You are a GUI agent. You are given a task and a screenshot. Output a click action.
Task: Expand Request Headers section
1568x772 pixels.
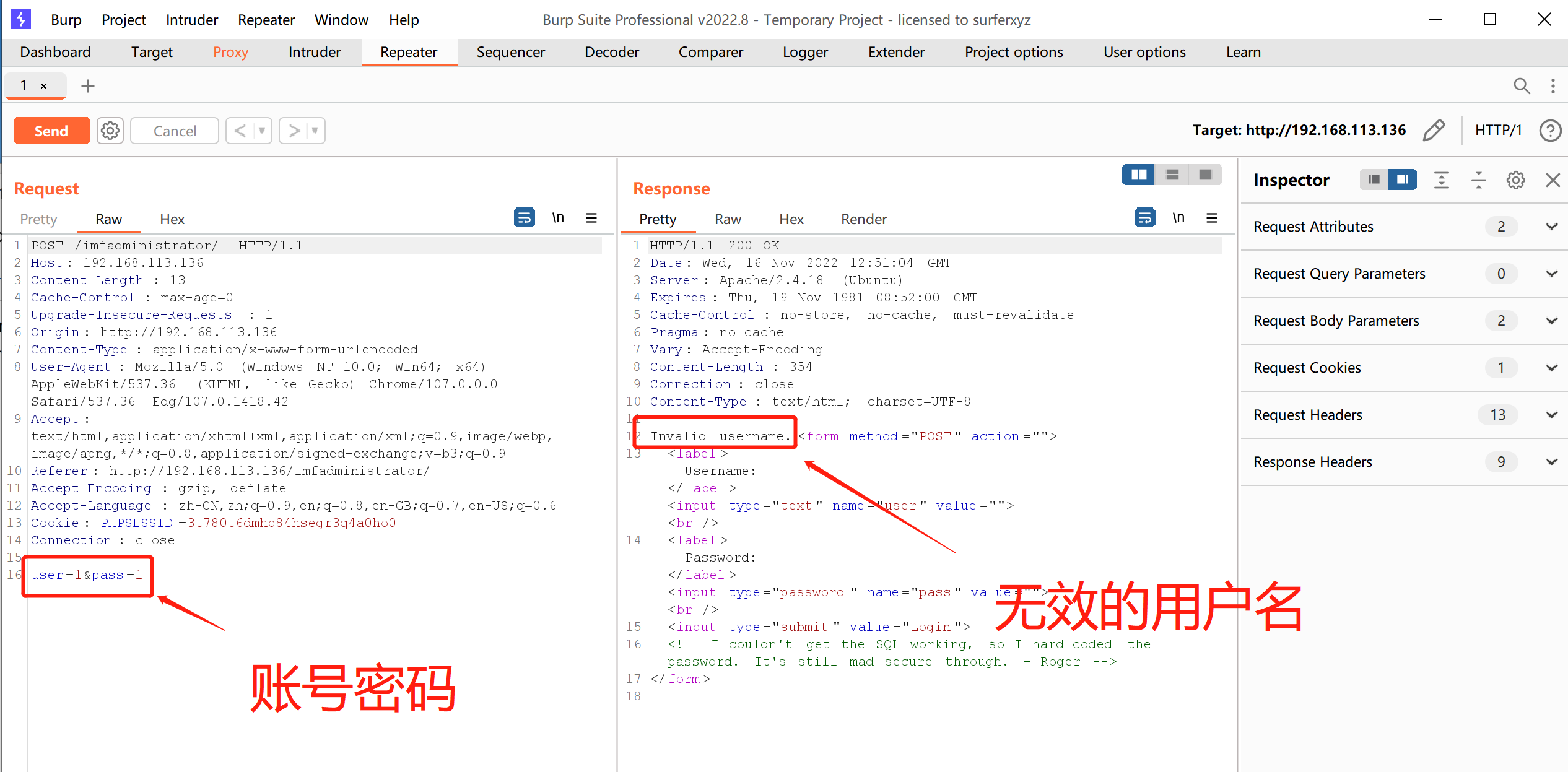[x=1551, y=415]
